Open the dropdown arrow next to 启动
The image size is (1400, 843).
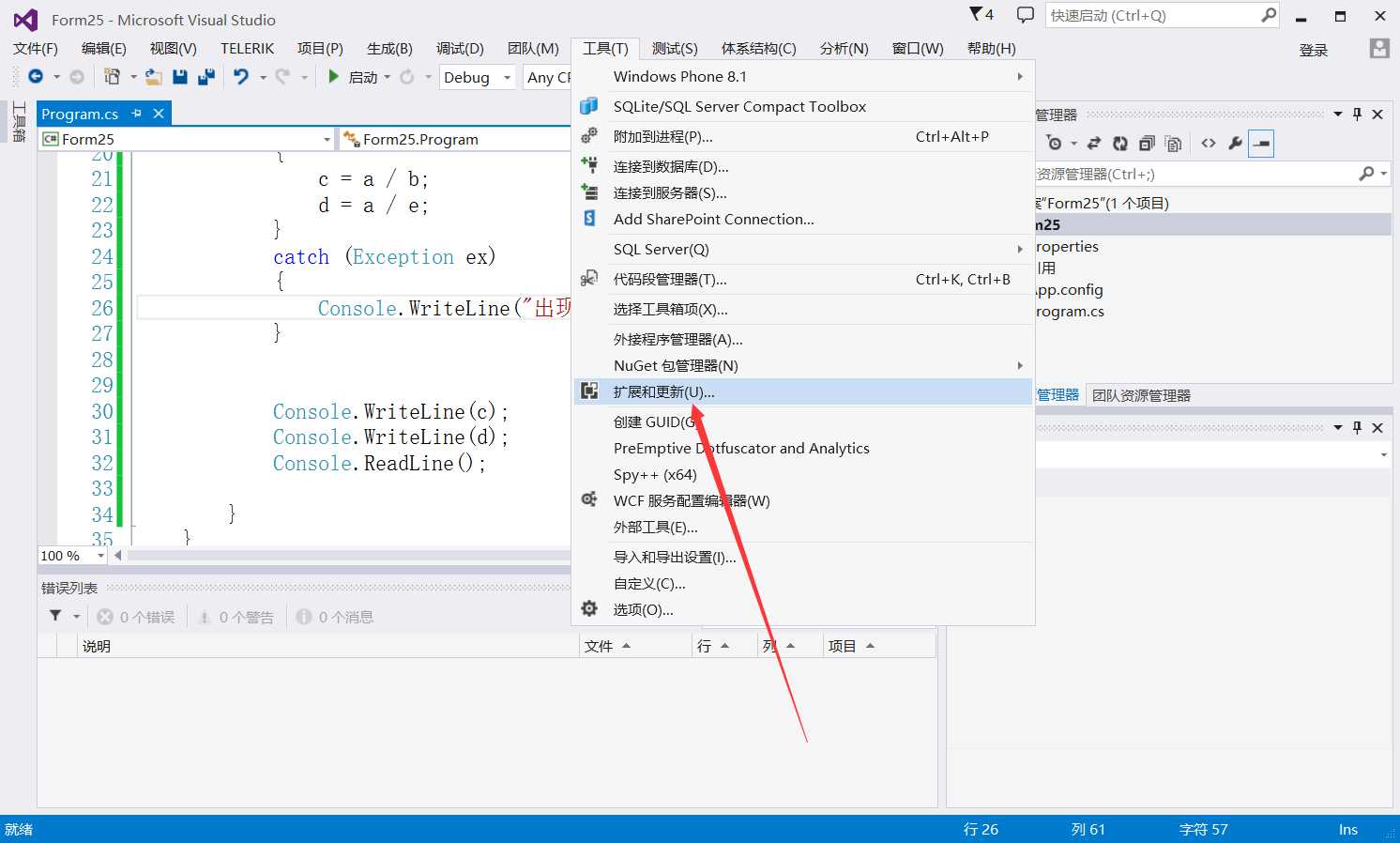click(x=388, y=77)
